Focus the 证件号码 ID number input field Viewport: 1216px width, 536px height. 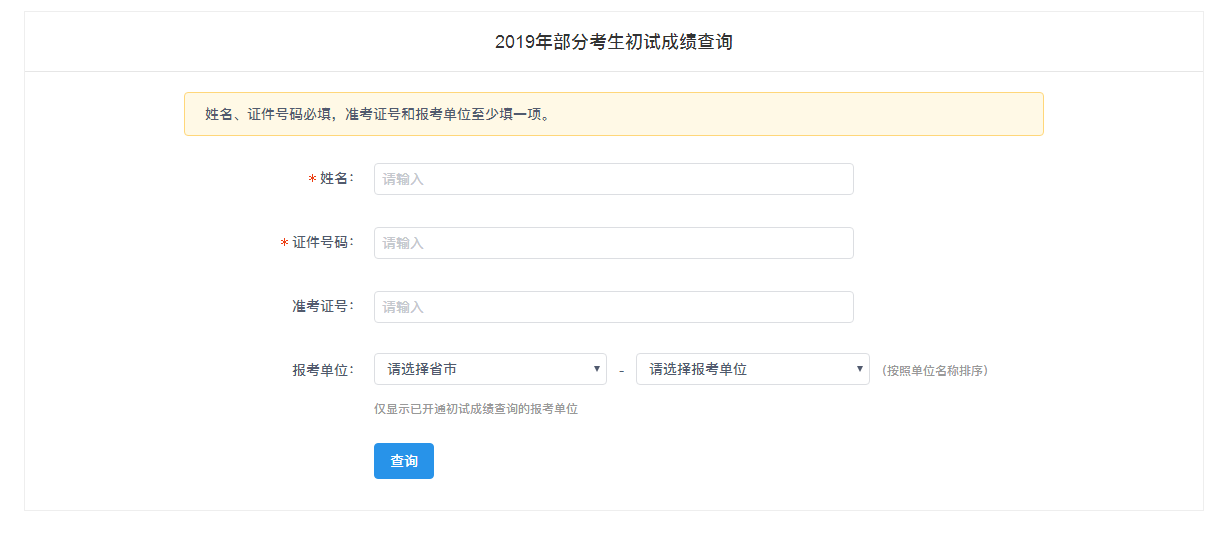point(613,243)
